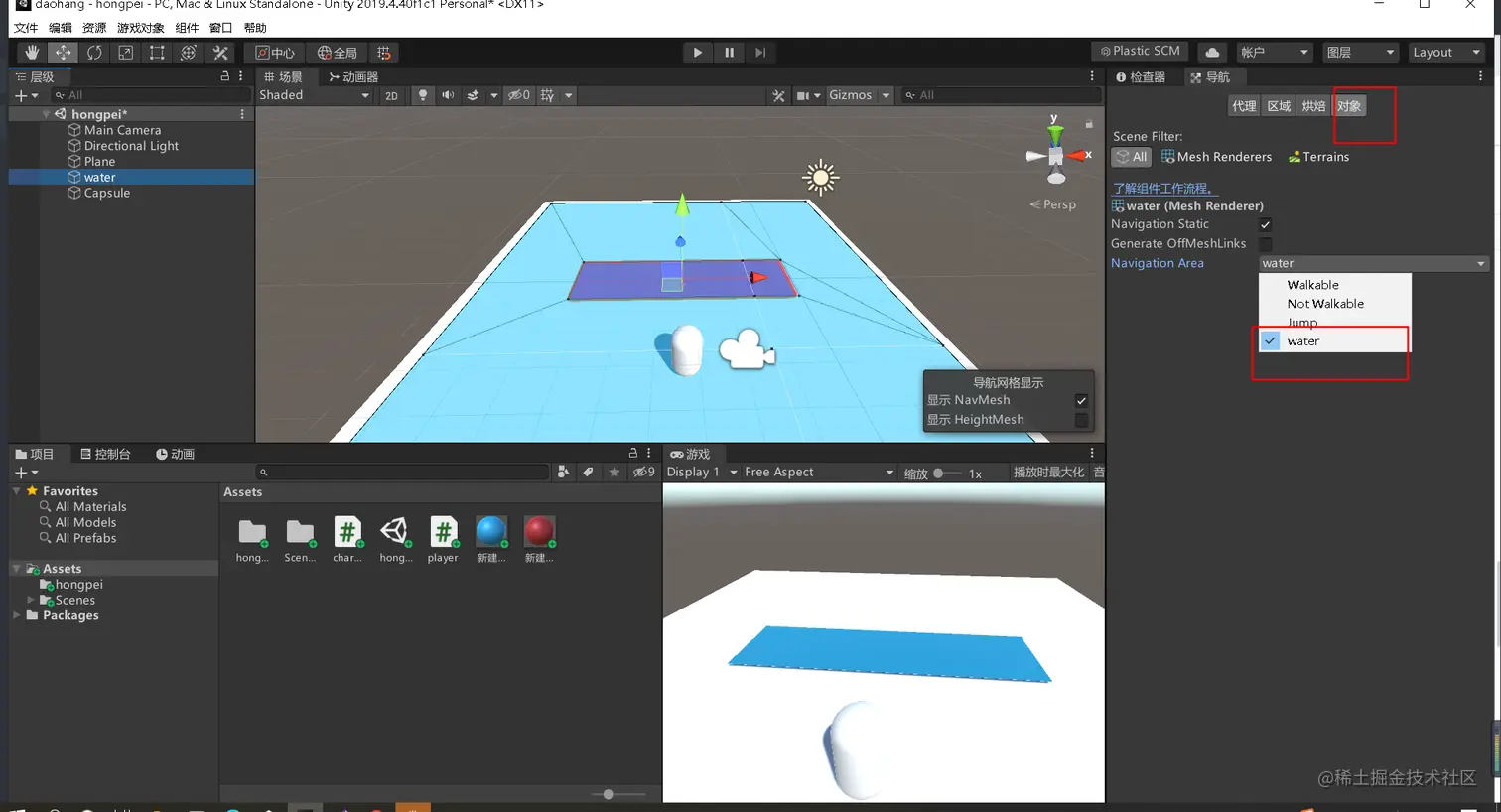Toggle 播放时最大化 in Game view

click(x=1048, y=473)
